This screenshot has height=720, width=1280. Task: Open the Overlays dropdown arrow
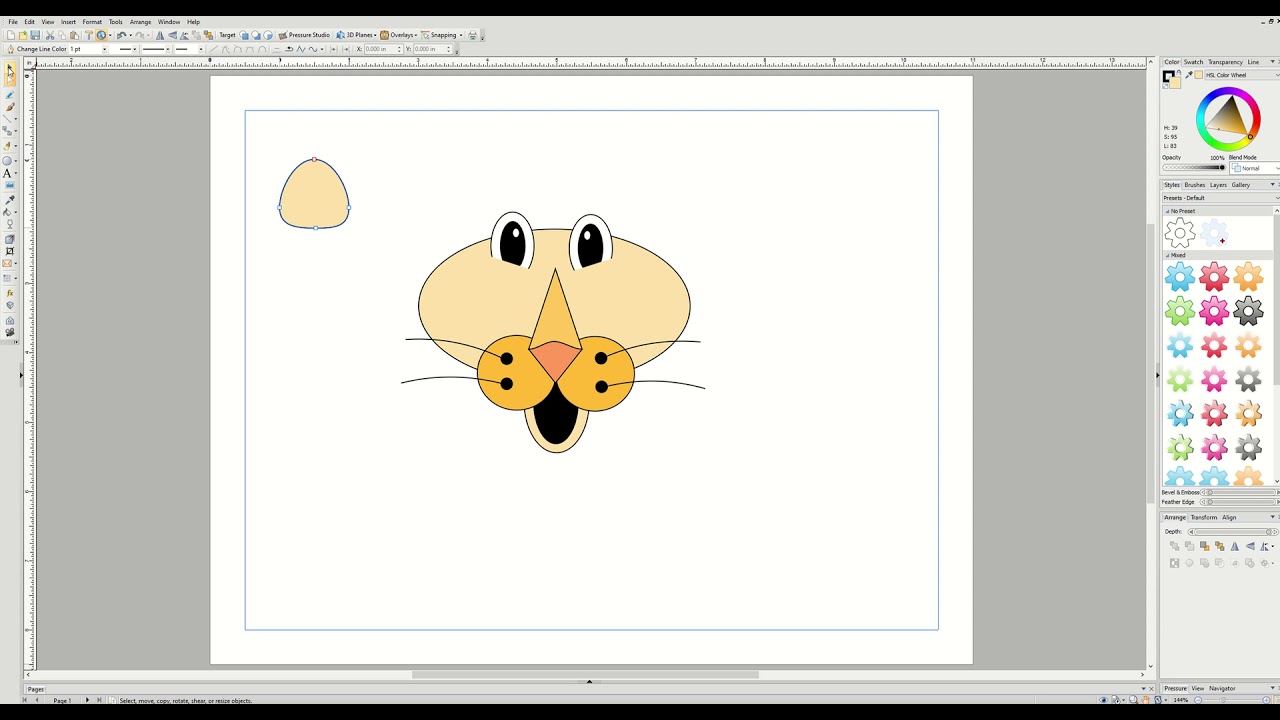point(416,35)
